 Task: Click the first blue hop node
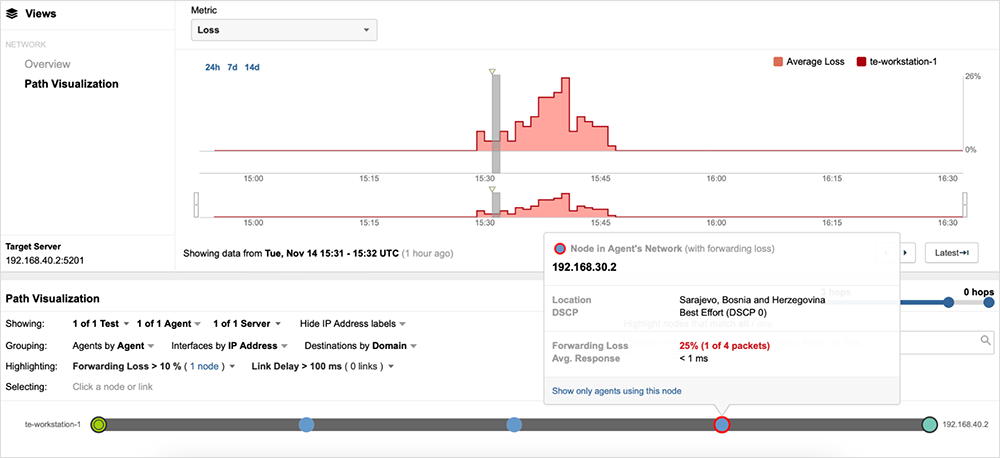tap(307, 425)
